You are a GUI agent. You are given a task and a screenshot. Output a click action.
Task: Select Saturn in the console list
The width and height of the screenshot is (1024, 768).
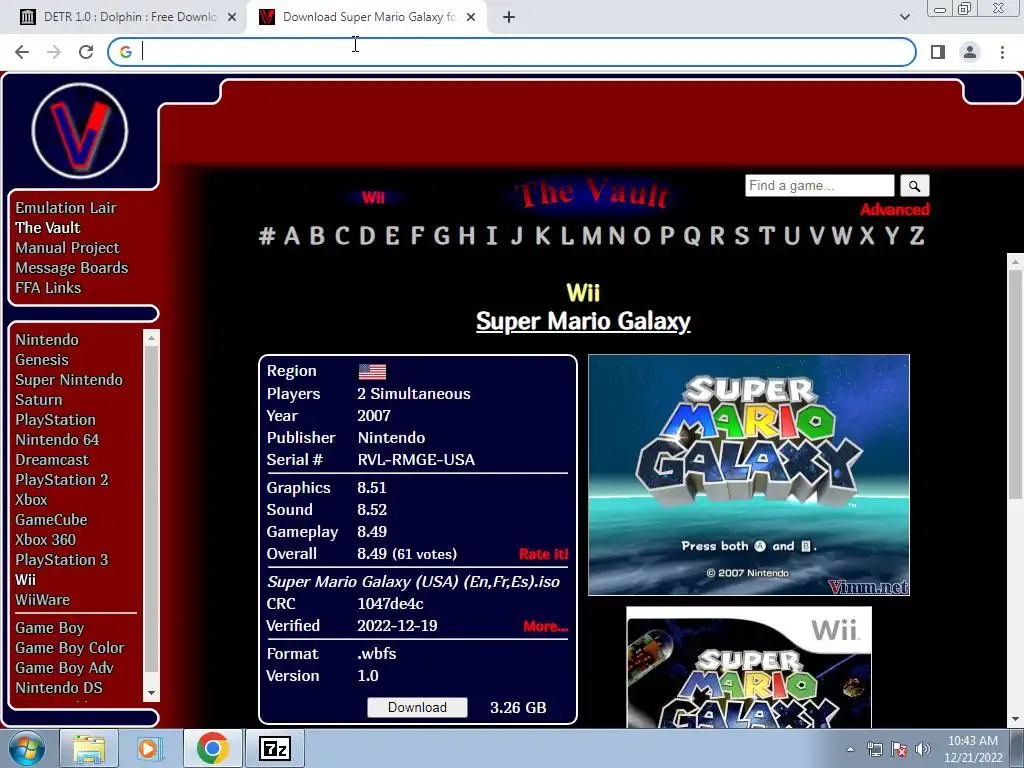coord(39,400)
